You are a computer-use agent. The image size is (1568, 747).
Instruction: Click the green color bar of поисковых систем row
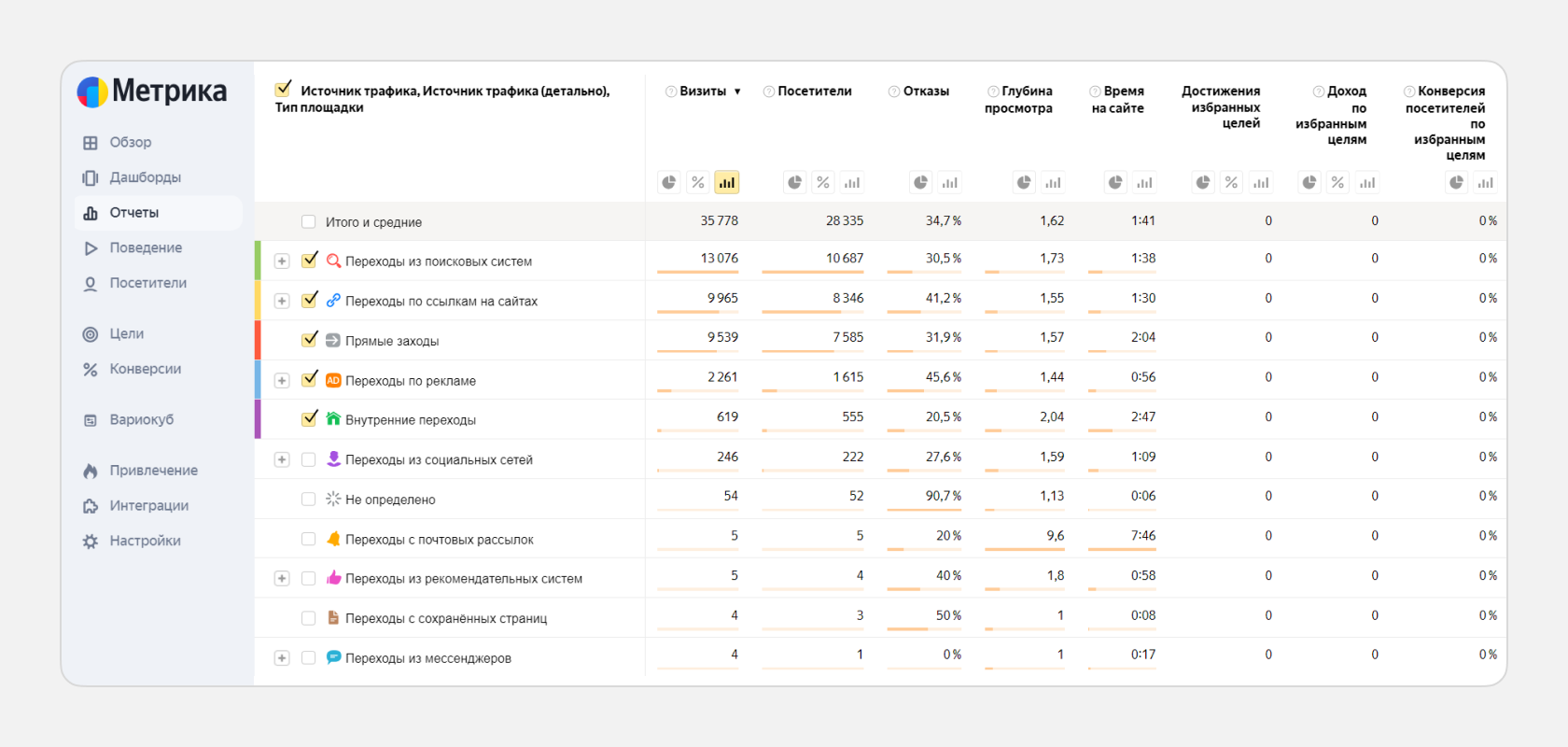(258, 261)
